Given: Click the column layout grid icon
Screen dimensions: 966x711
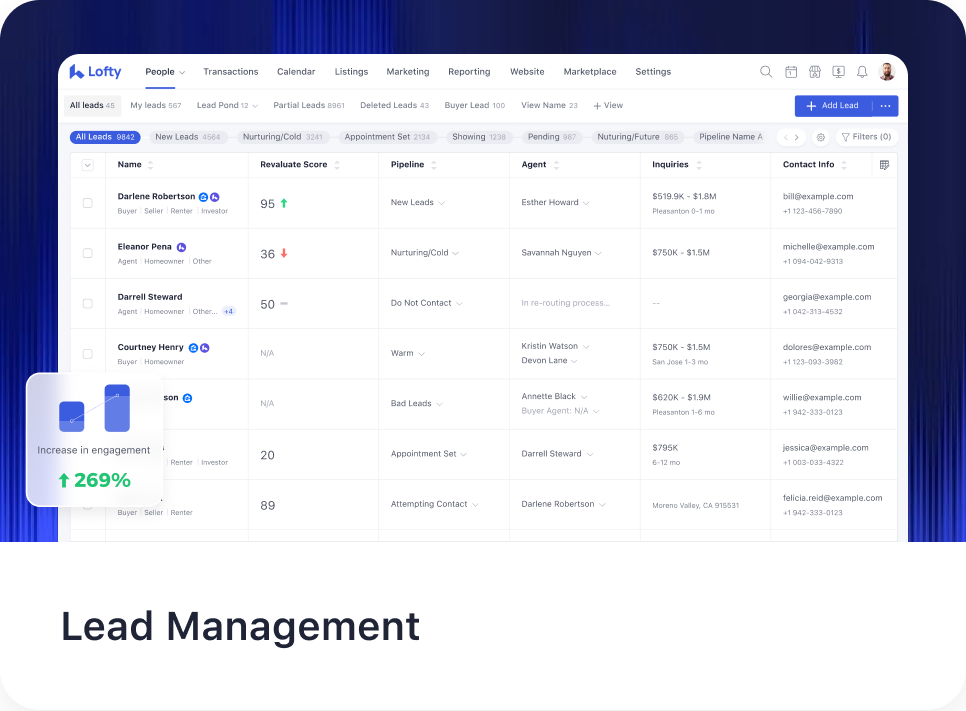Looking at the screenshot, I should pyautogui.click(x=884, y=165).
